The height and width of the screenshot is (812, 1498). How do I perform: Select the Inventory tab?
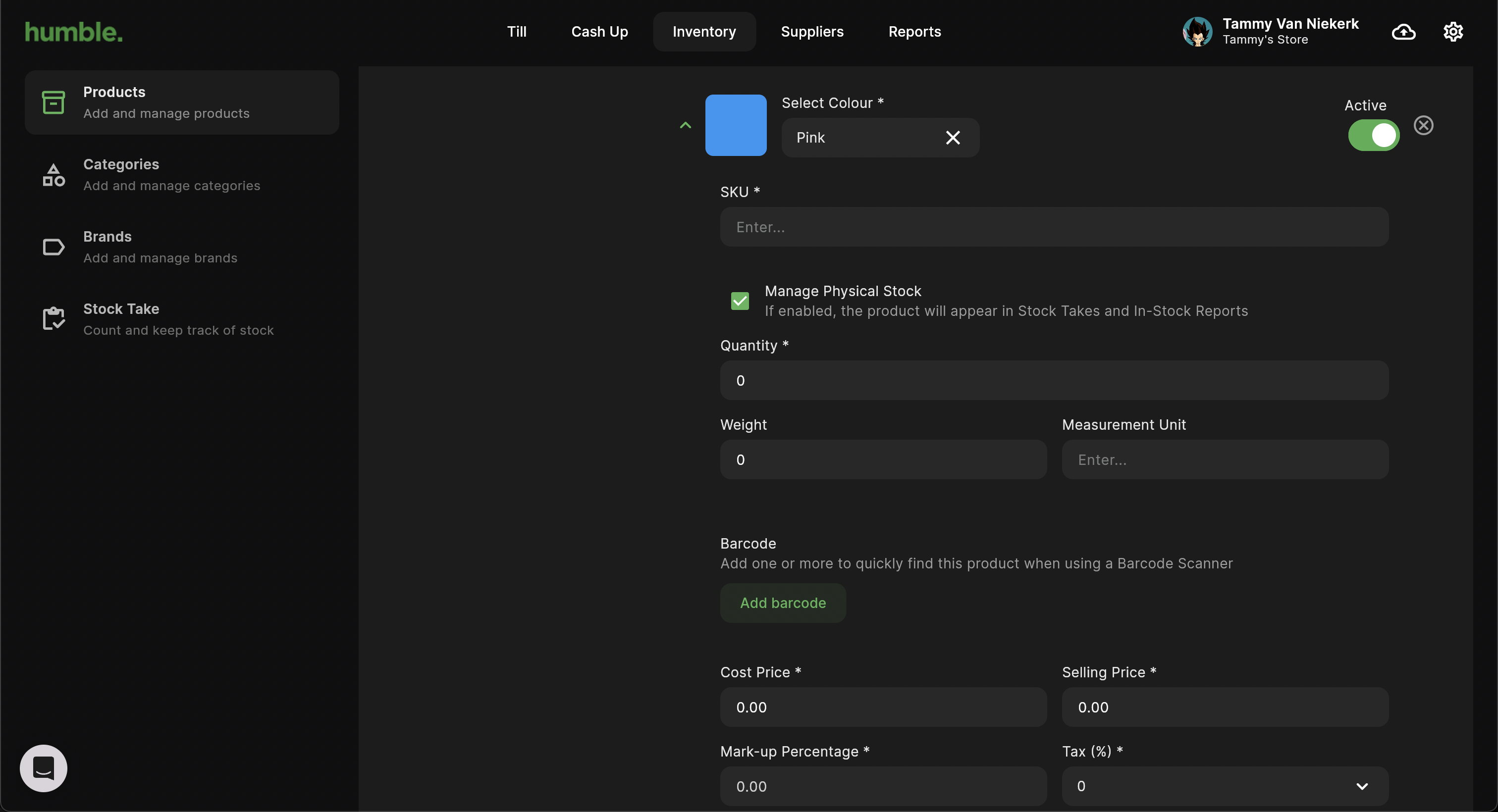703,32
